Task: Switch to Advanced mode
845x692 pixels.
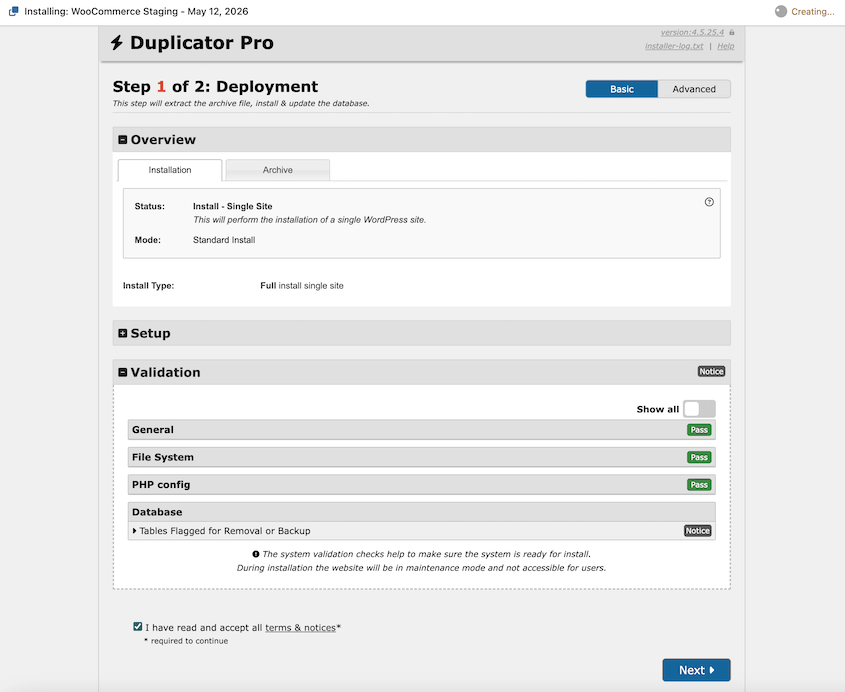Action: (694, 89)
